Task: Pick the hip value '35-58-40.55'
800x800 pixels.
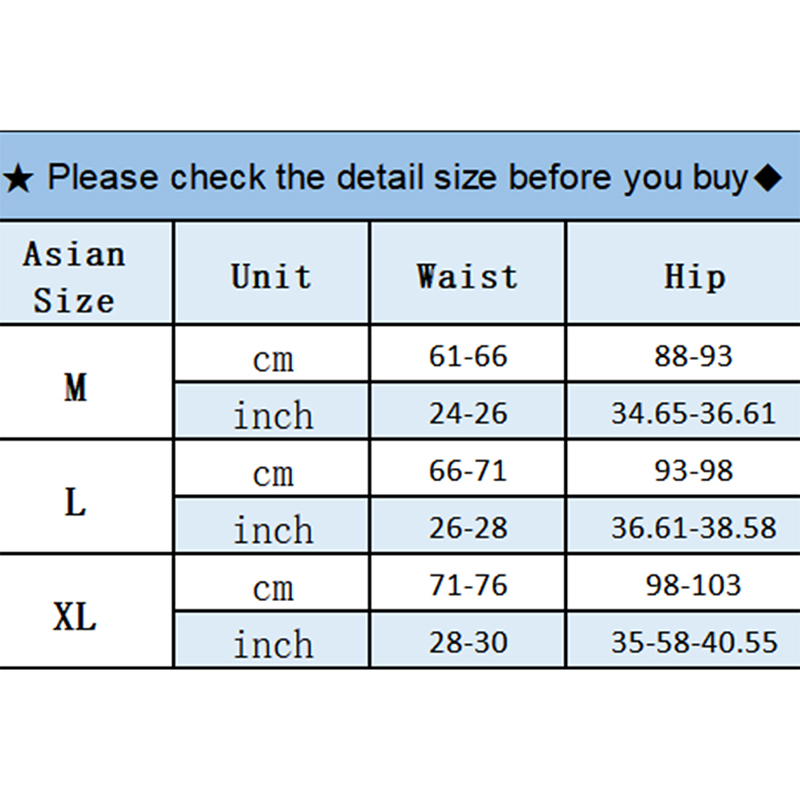Action: coord(694,642)
